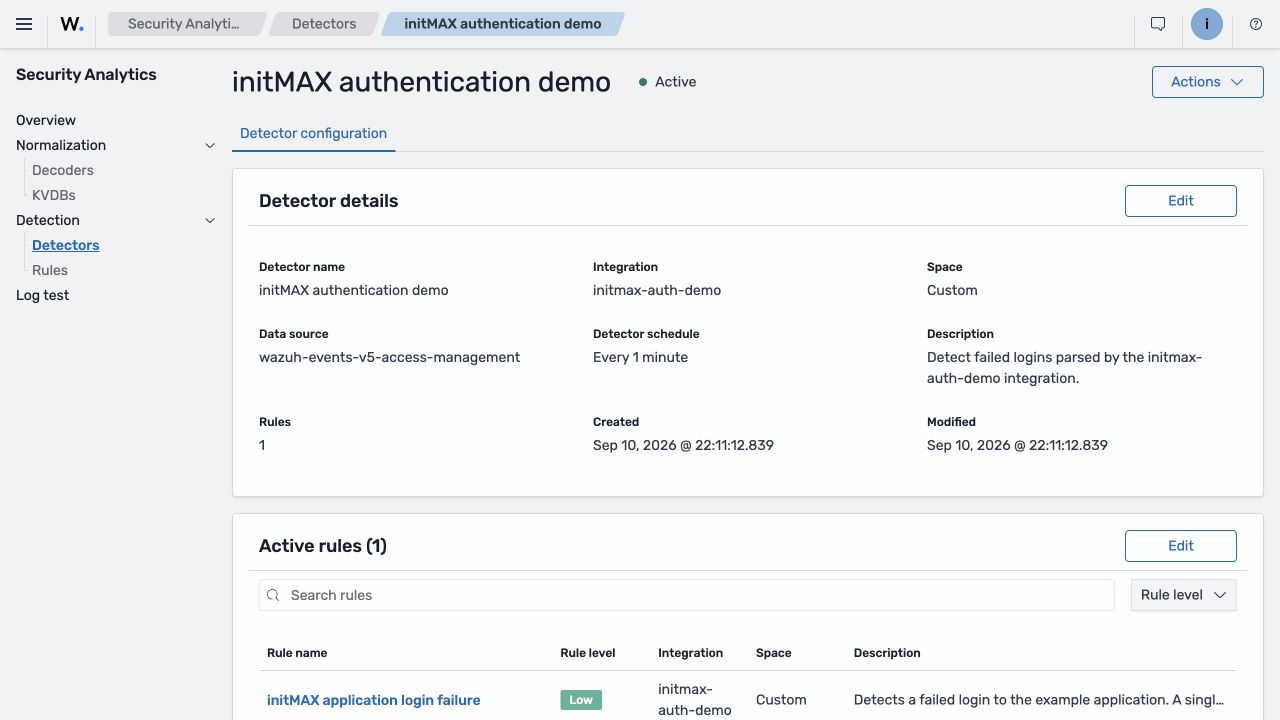1280x720 pixels.
Task: Click the Description column header
Action: (887, 653)
